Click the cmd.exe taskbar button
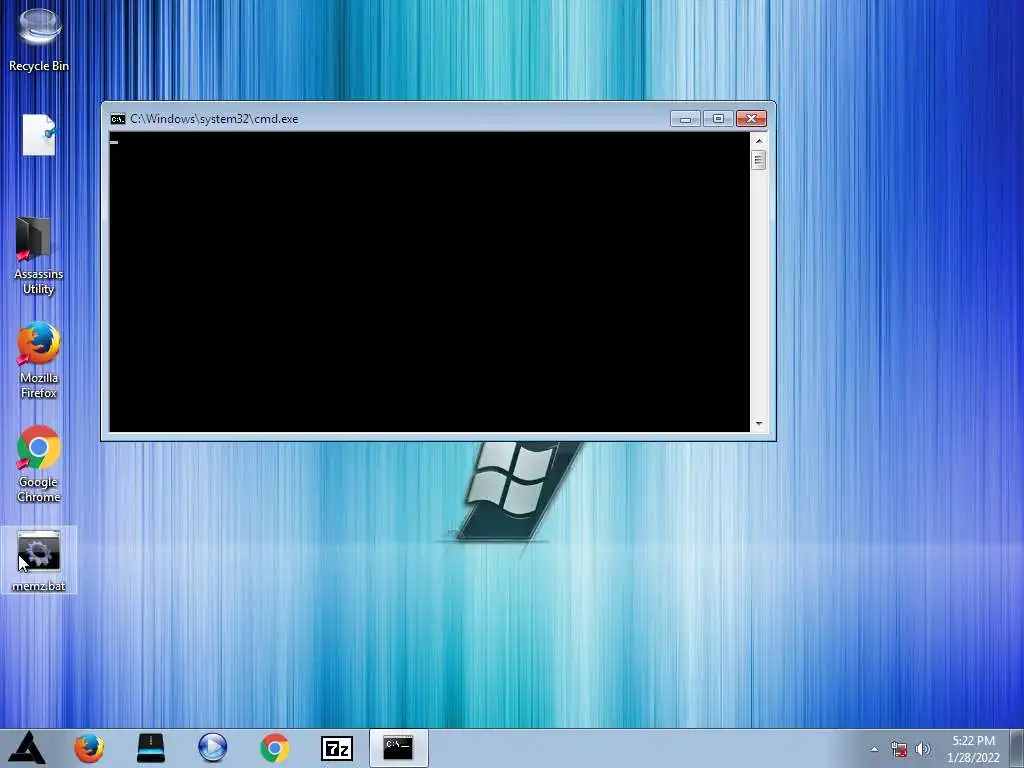 pyautogui.click(x=398, y=748)
